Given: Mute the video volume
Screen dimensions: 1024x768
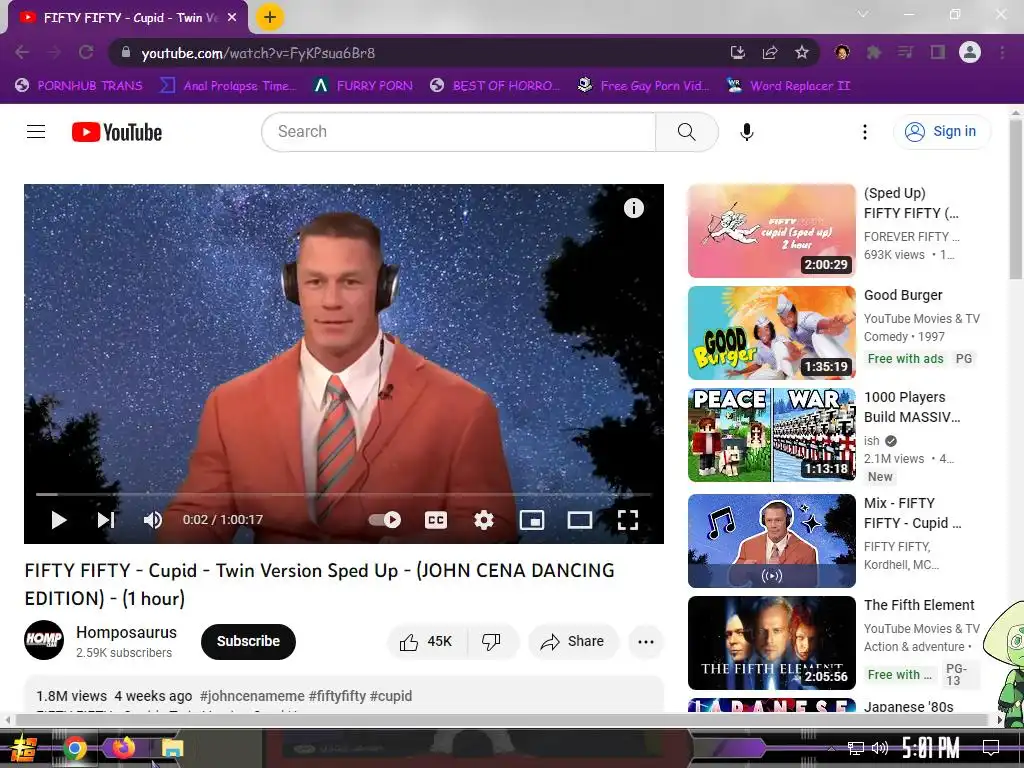Looking at the screenshot, I should click(153, 520).
